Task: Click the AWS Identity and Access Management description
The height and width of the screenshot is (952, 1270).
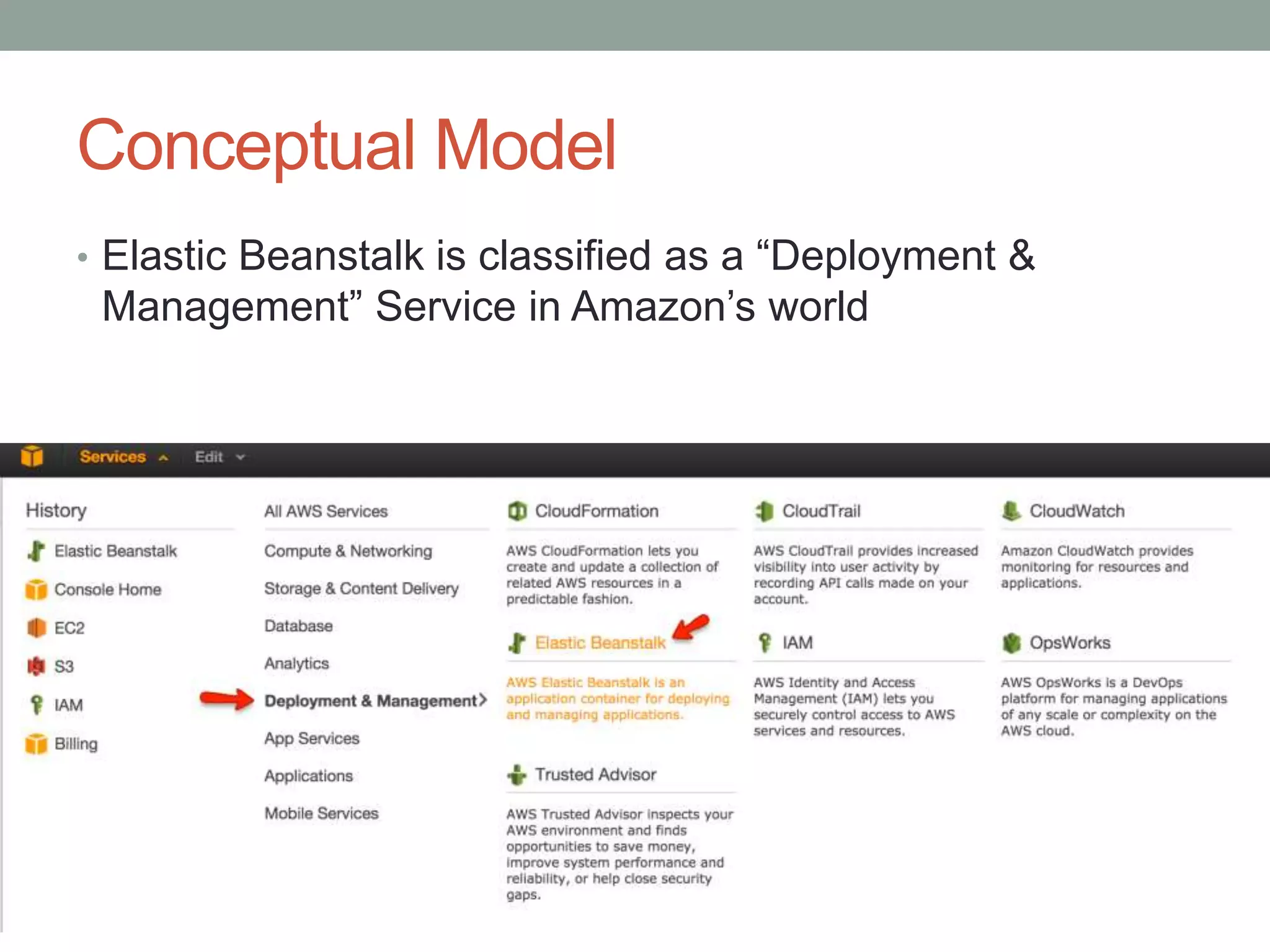Action: 854,707
